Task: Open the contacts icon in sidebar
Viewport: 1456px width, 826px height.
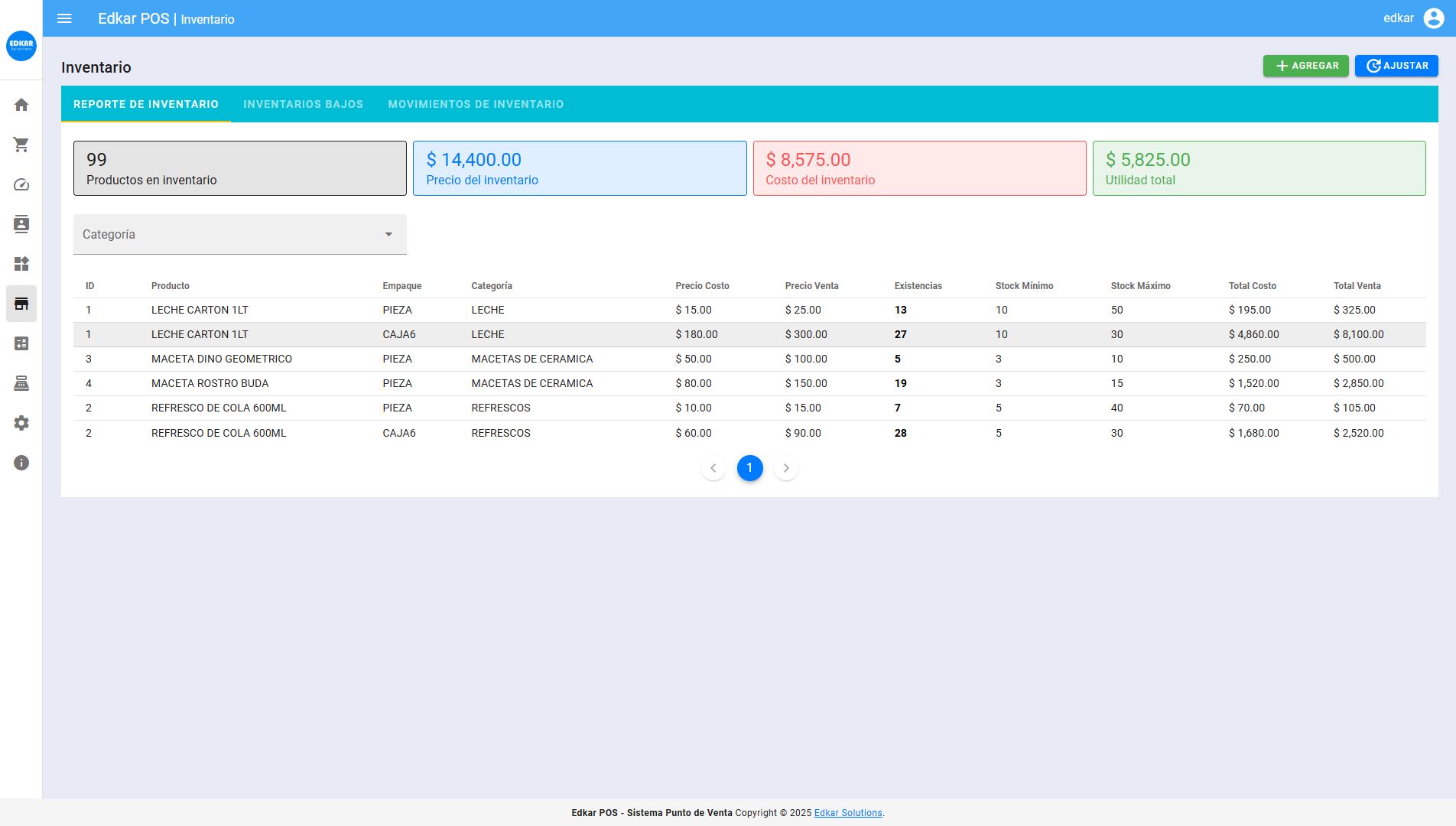Action: tap(21, 224)
